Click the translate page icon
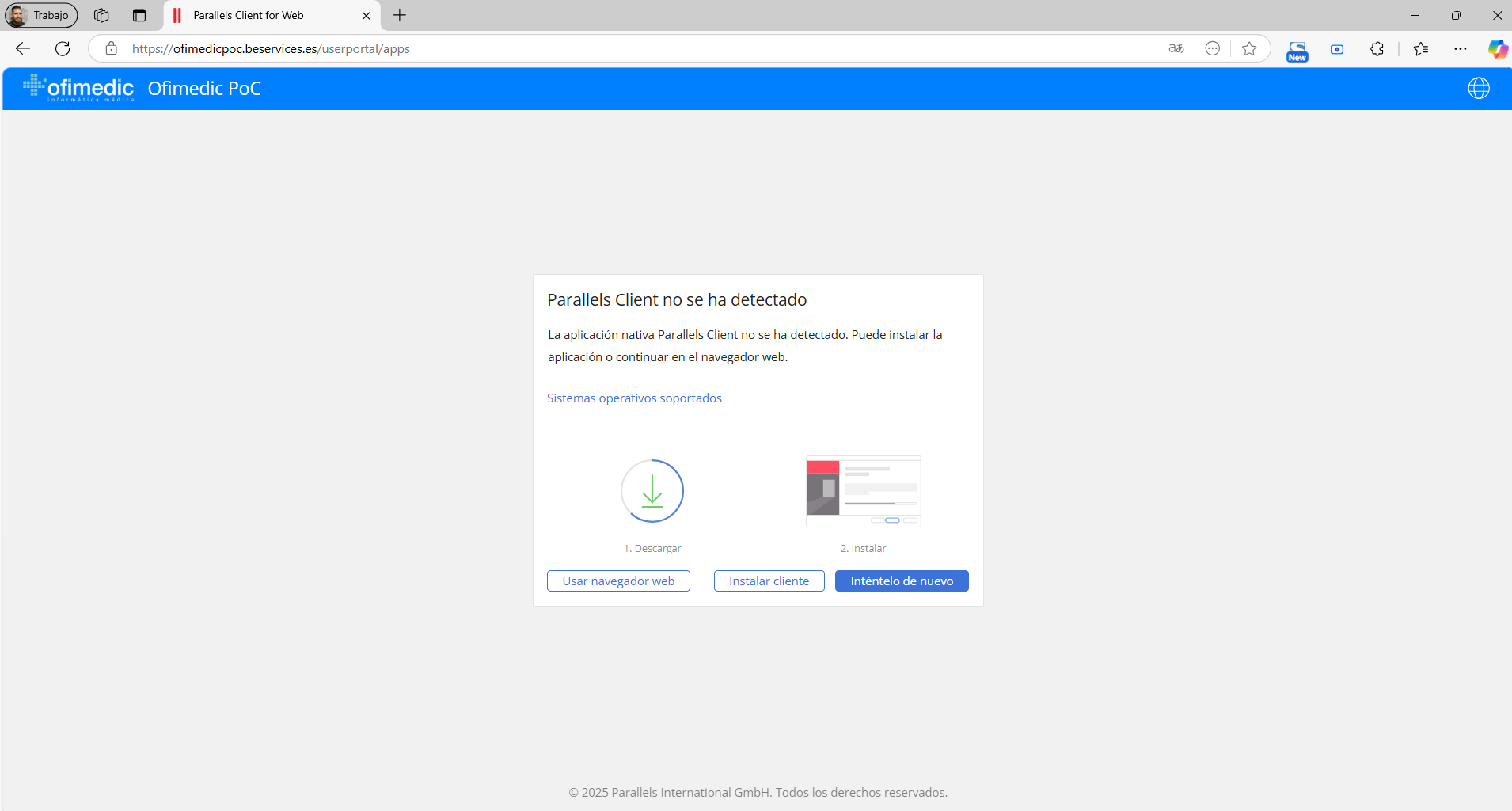This screenshot has height=811, width=1512. pyautogui.click(x=1176, y=48)
